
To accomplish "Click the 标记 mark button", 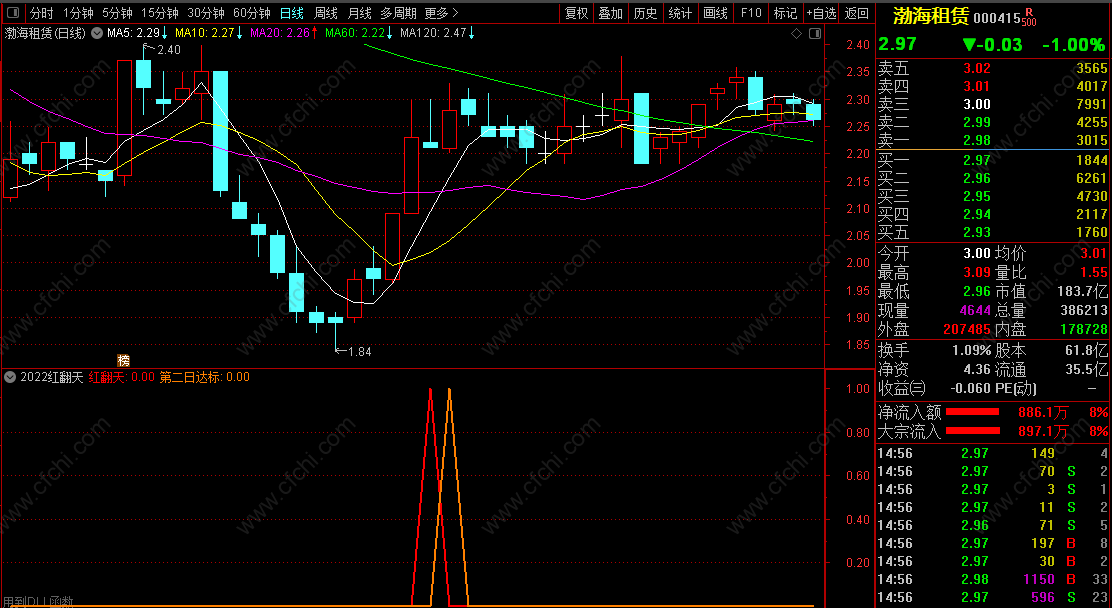I will 785,13.
